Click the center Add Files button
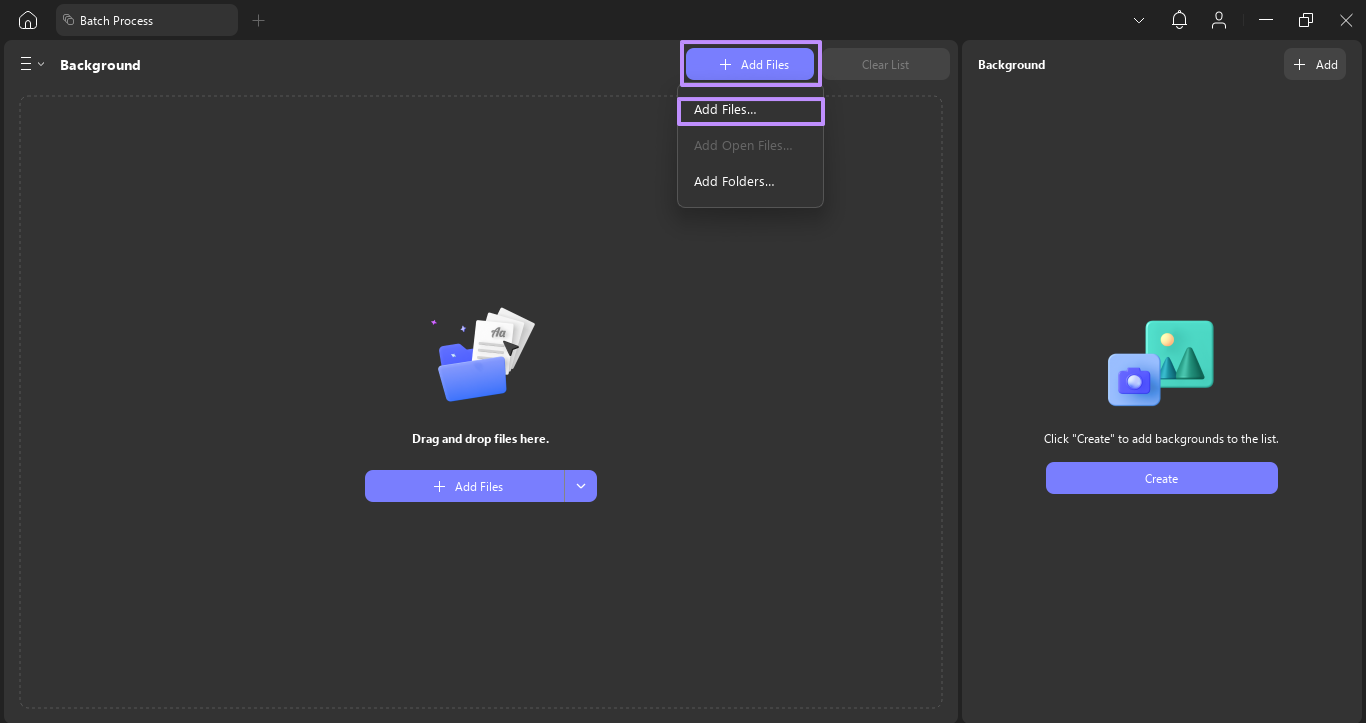Image resolution: width=1366 pixels, height=723 pixels. pos(467,486)
